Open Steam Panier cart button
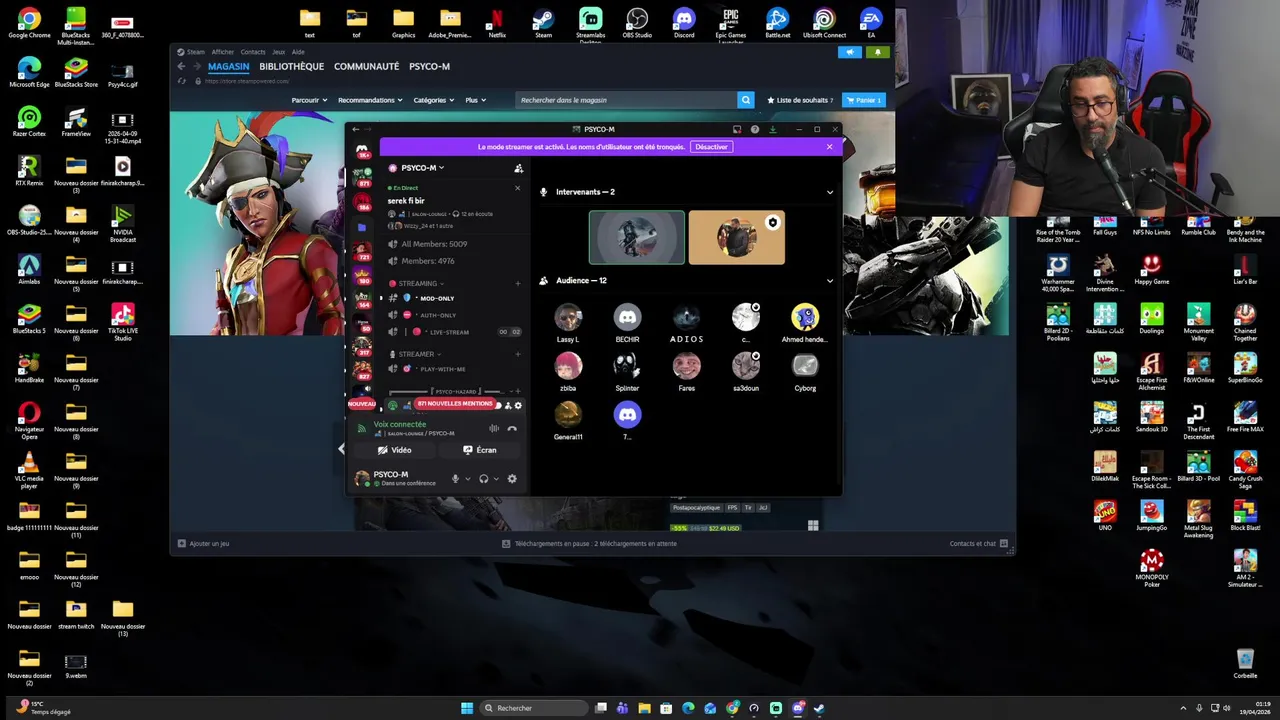1280x720 pixels. [864, 100]
